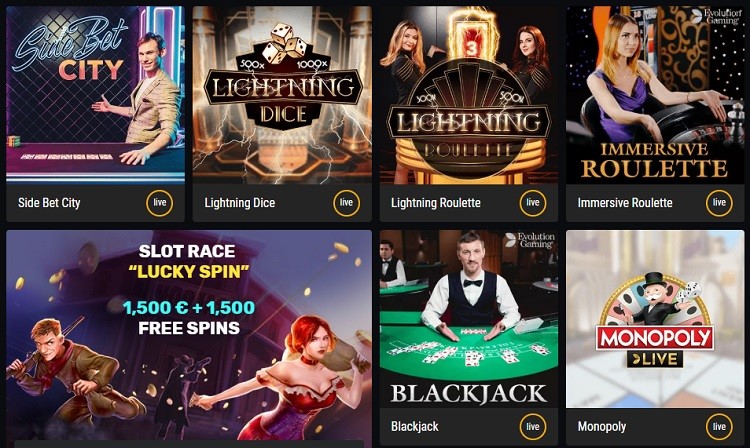Open the Slot Race Lucky Spin banner
750x448 pixels.
[x=189, y=339]
